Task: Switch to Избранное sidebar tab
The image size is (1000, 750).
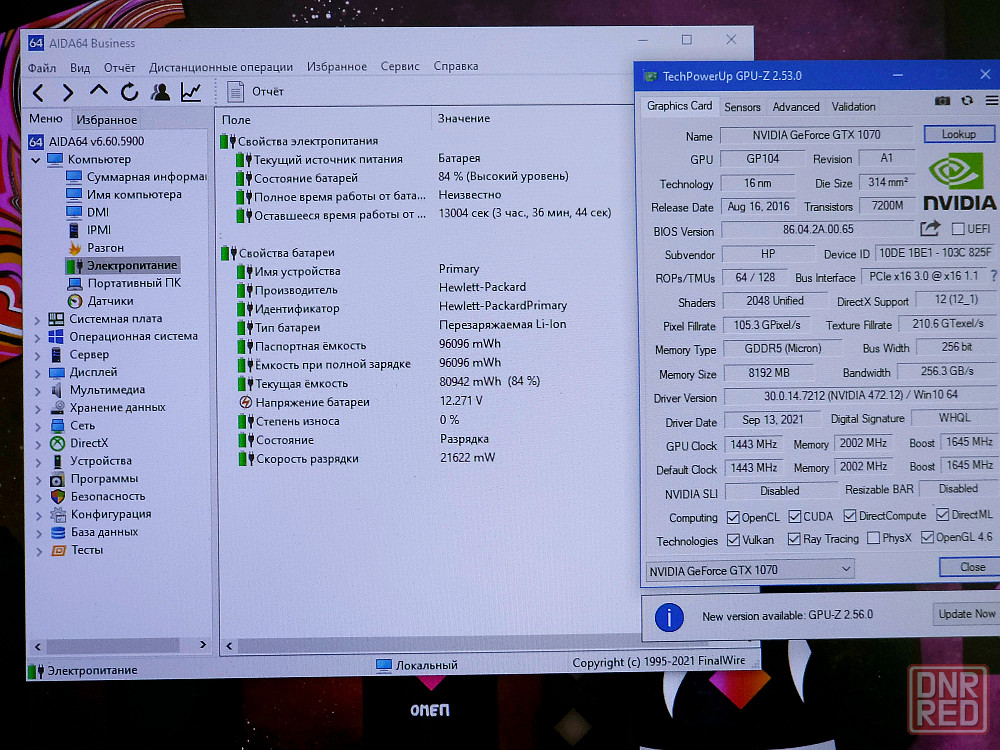Action: tap(107, 120)
